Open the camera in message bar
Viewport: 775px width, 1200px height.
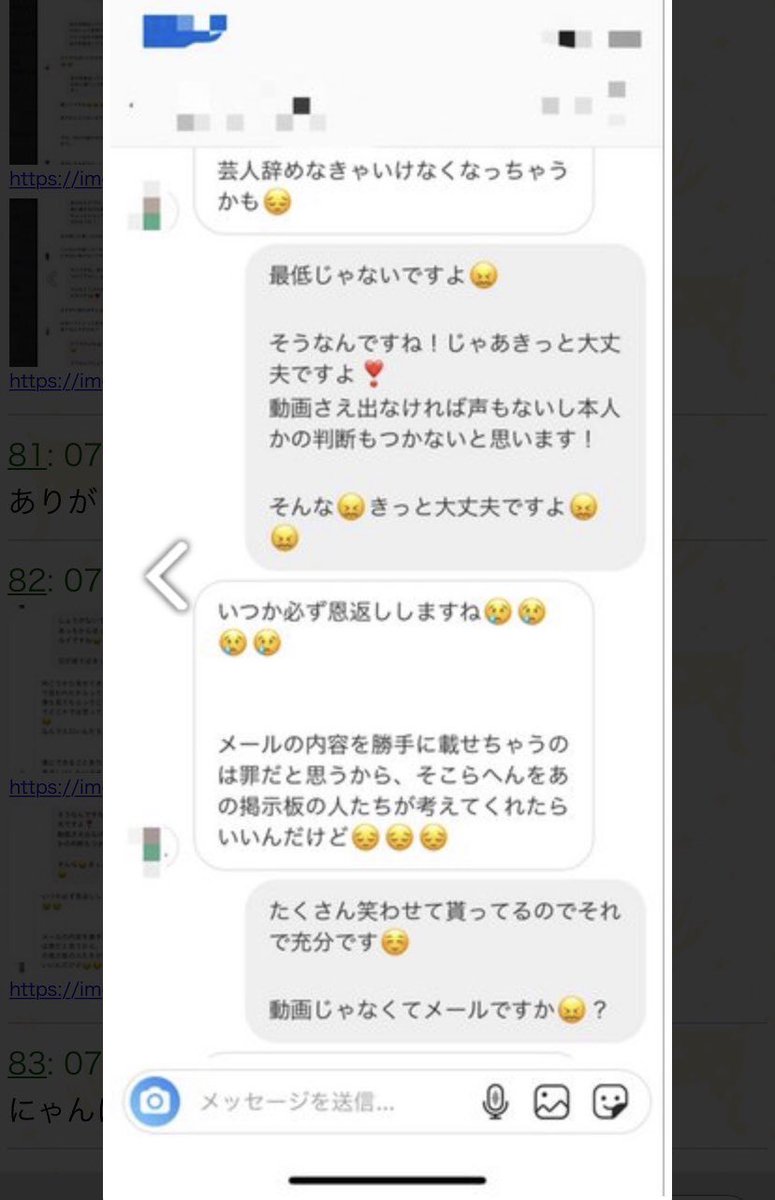(x=154, y=1102)
